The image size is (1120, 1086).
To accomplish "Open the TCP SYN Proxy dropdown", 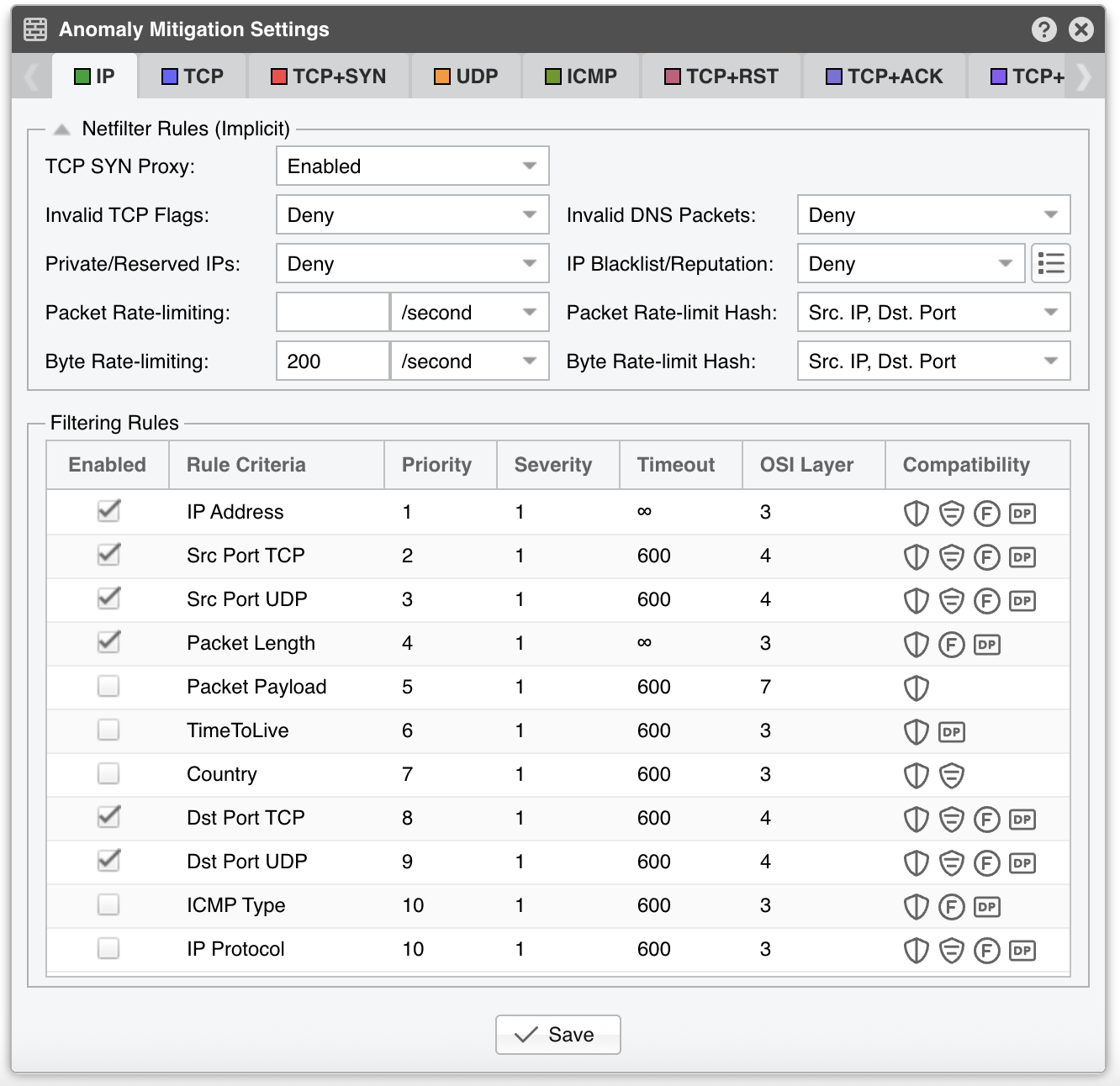I will [413, 166].
